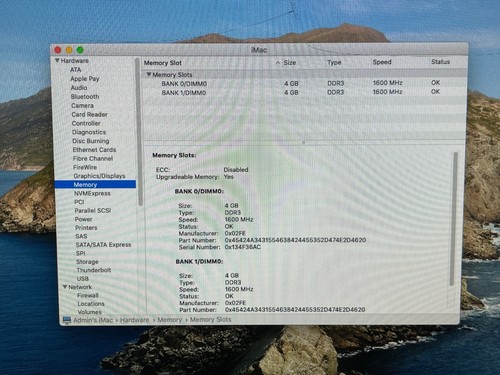Screen dimensions: 500x375
Task: Sort by the Memory Slot column header
Action: click(x=163, y=63)
